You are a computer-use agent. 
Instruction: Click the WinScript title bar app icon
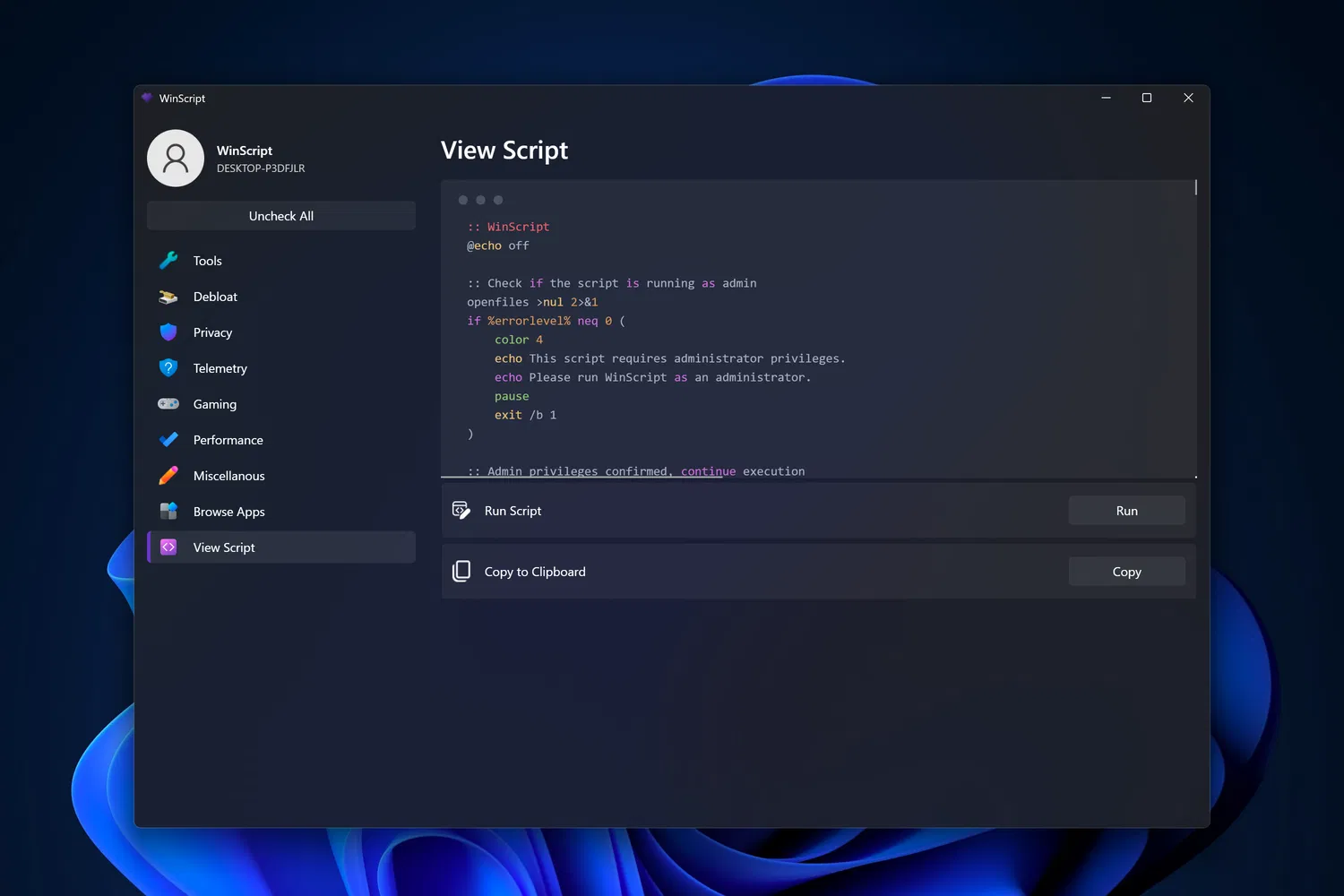click(x=147, y=99)
